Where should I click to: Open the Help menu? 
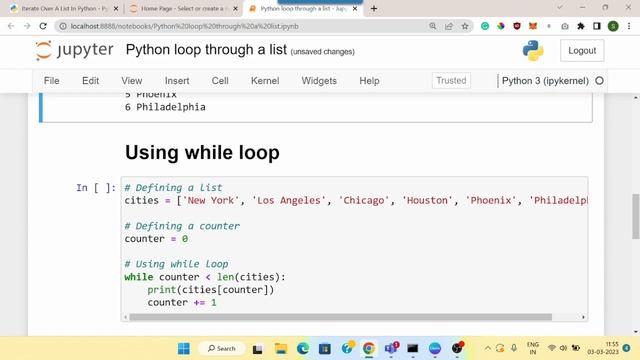[369, 81]
